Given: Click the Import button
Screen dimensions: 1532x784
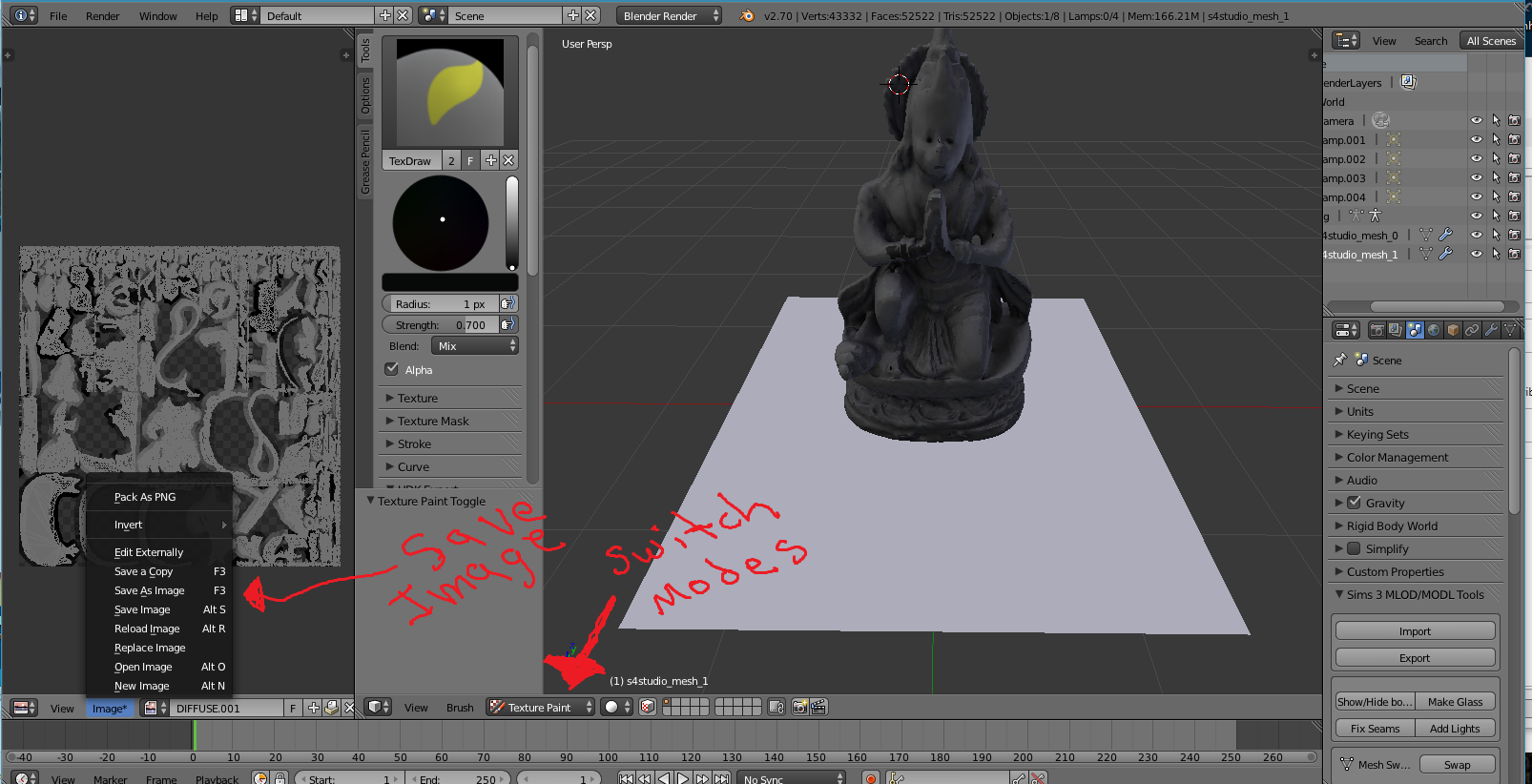Looking at the screenshot, I should (1415, 630).
